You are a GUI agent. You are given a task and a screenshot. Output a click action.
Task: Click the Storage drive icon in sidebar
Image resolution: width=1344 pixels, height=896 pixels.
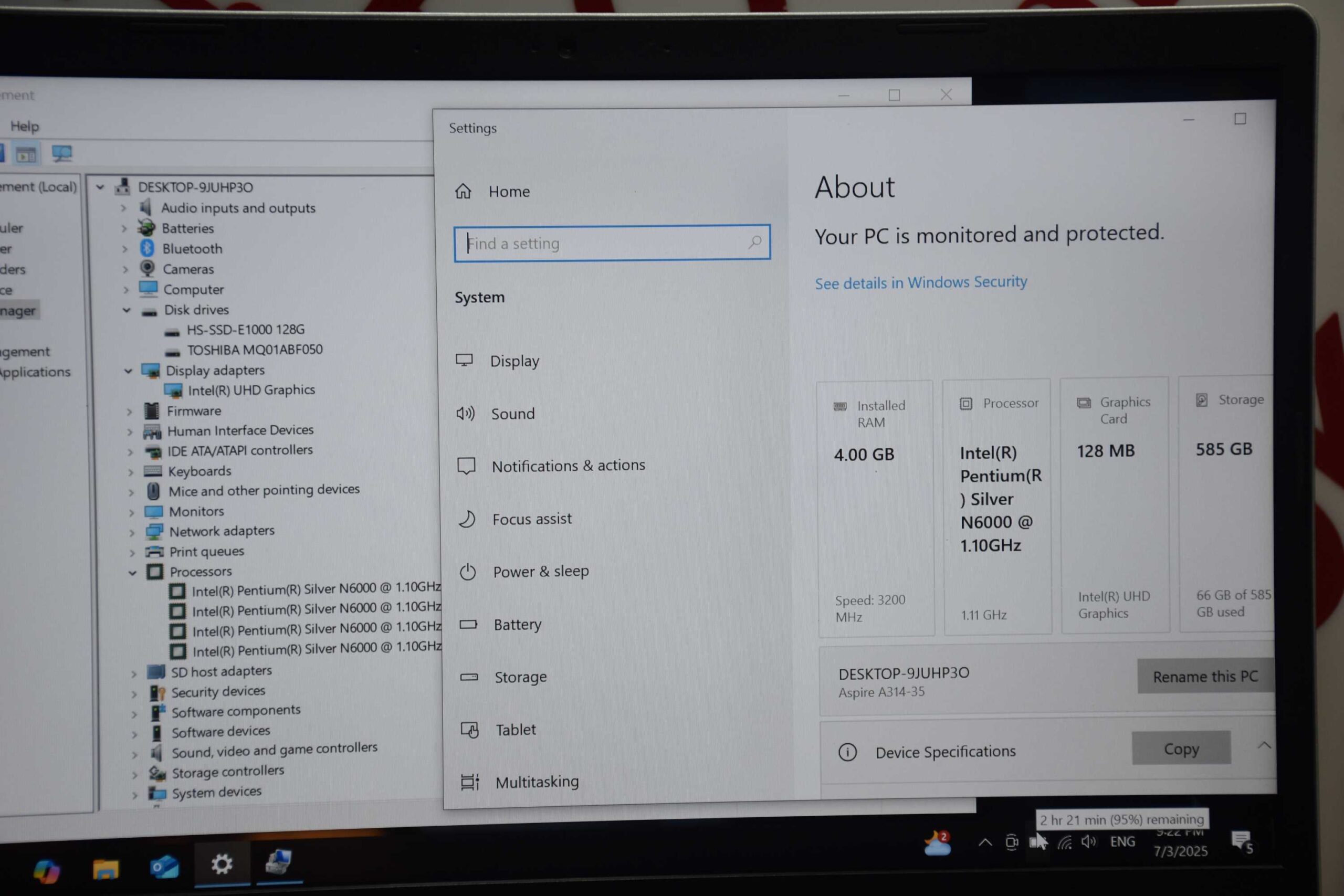coord(469,677)
